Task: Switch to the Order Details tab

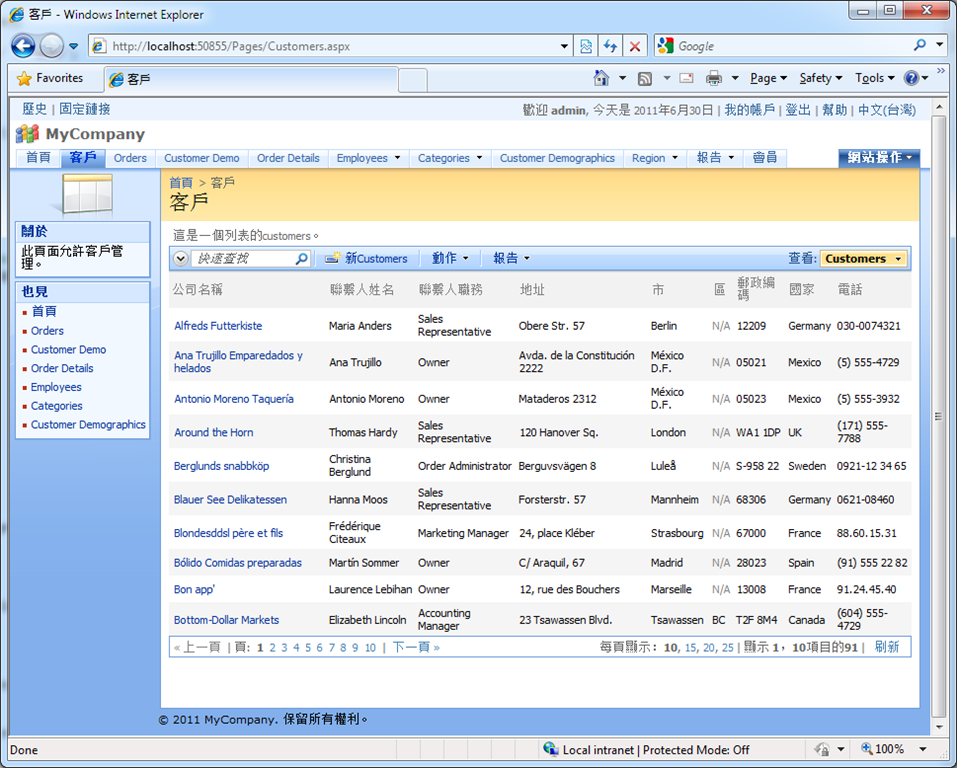Action: 288,158
